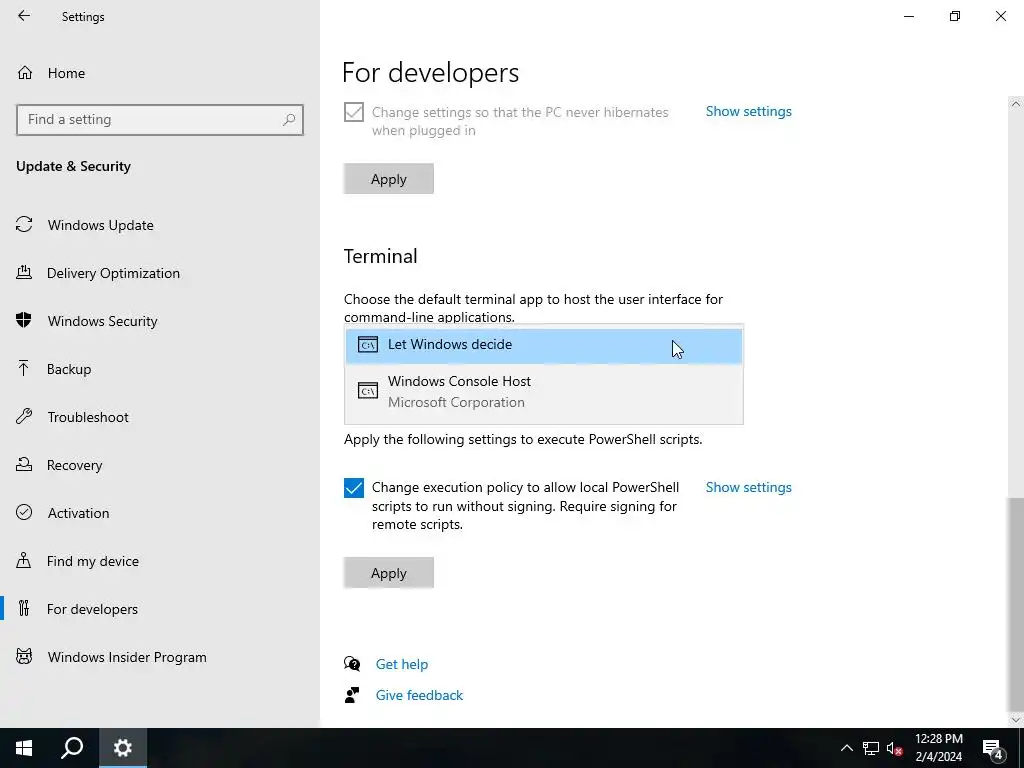This screenshot has width=1024, height=768.
Task: Click the Troubleshoot wrench icon
Action: point(24,416)
